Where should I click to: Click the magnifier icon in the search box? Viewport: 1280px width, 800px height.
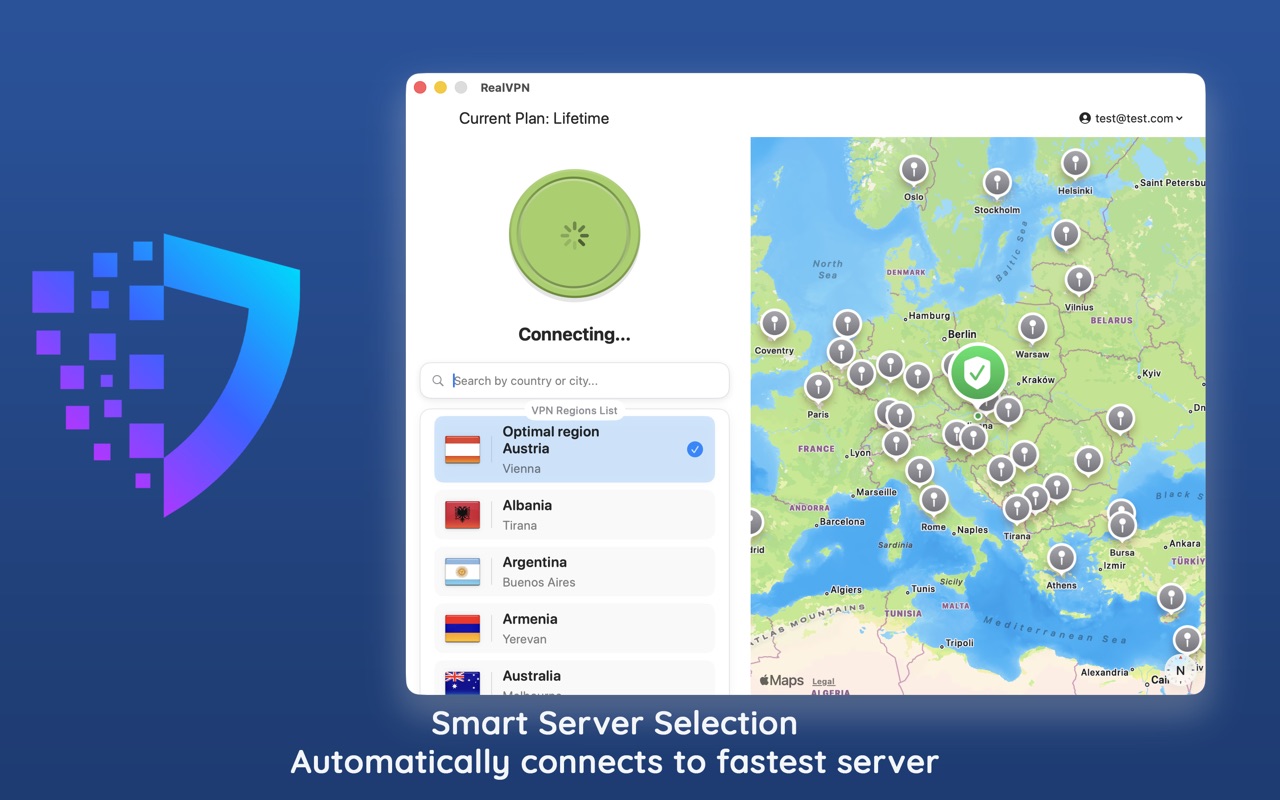pyautogui.click(x=438, y=381)
